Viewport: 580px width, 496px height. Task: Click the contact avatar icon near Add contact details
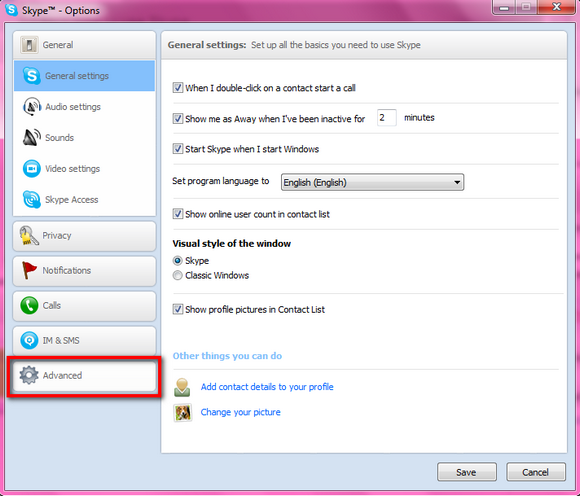pyautogui.click(x=182, y=387)
